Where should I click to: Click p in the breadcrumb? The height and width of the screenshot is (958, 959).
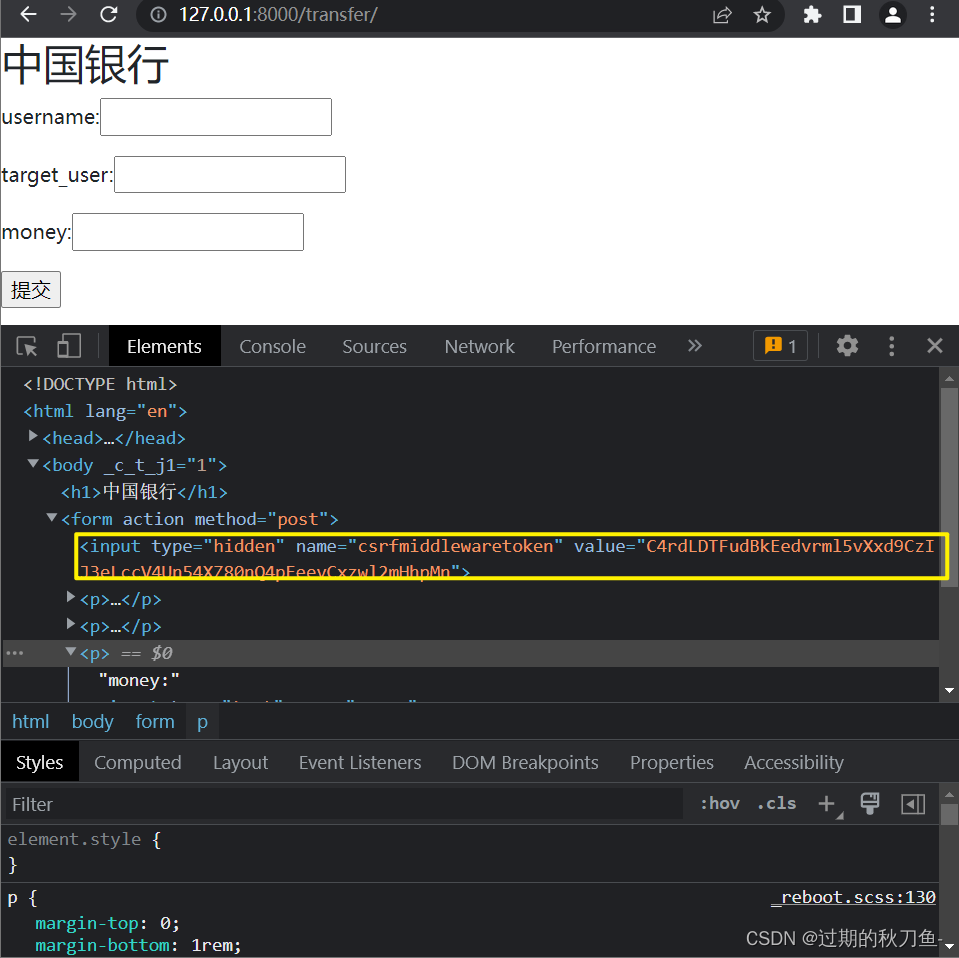point(202,722)
